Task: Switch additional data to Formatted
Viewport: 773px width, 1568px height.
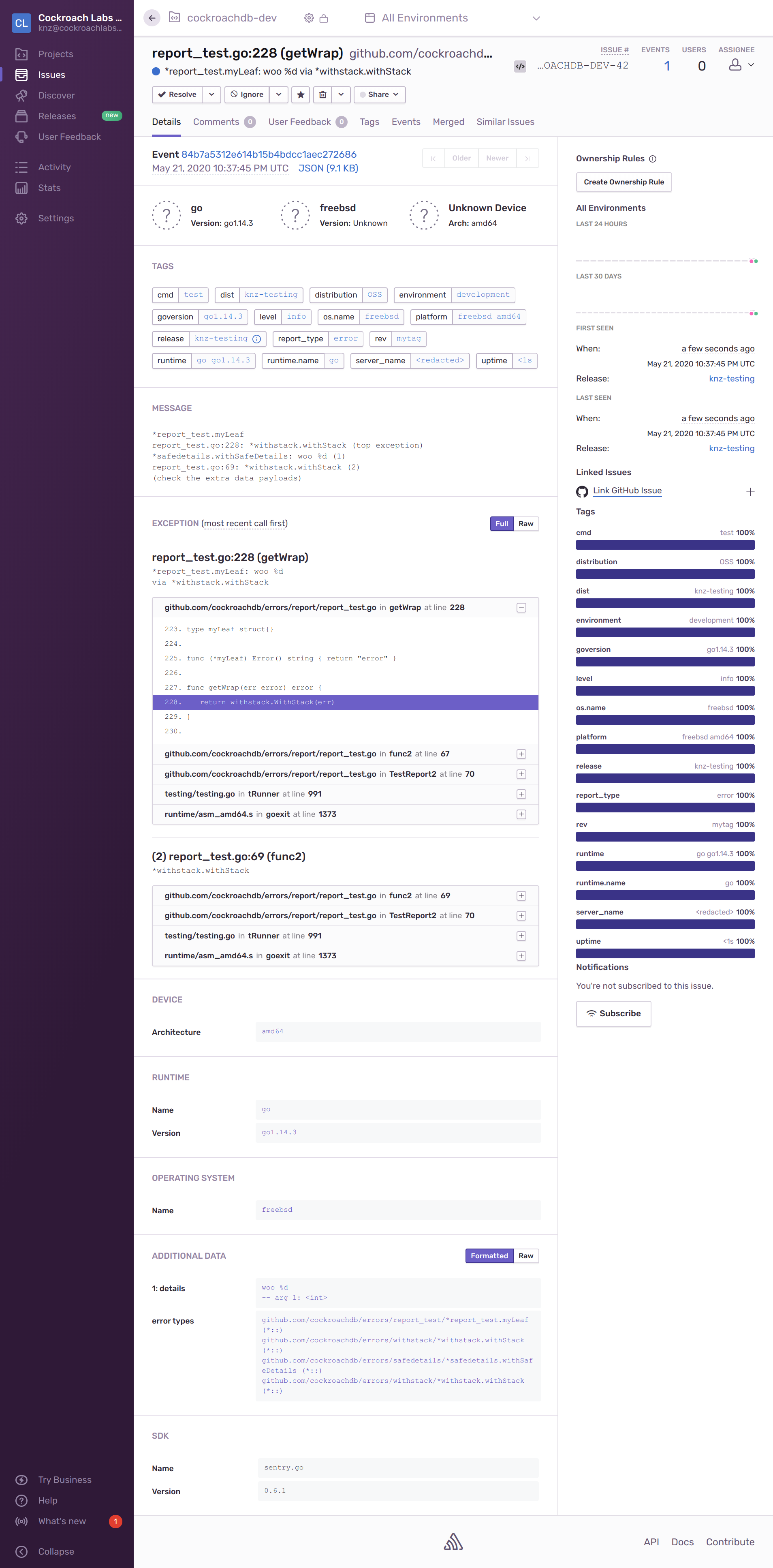Action: point(489,1256)
